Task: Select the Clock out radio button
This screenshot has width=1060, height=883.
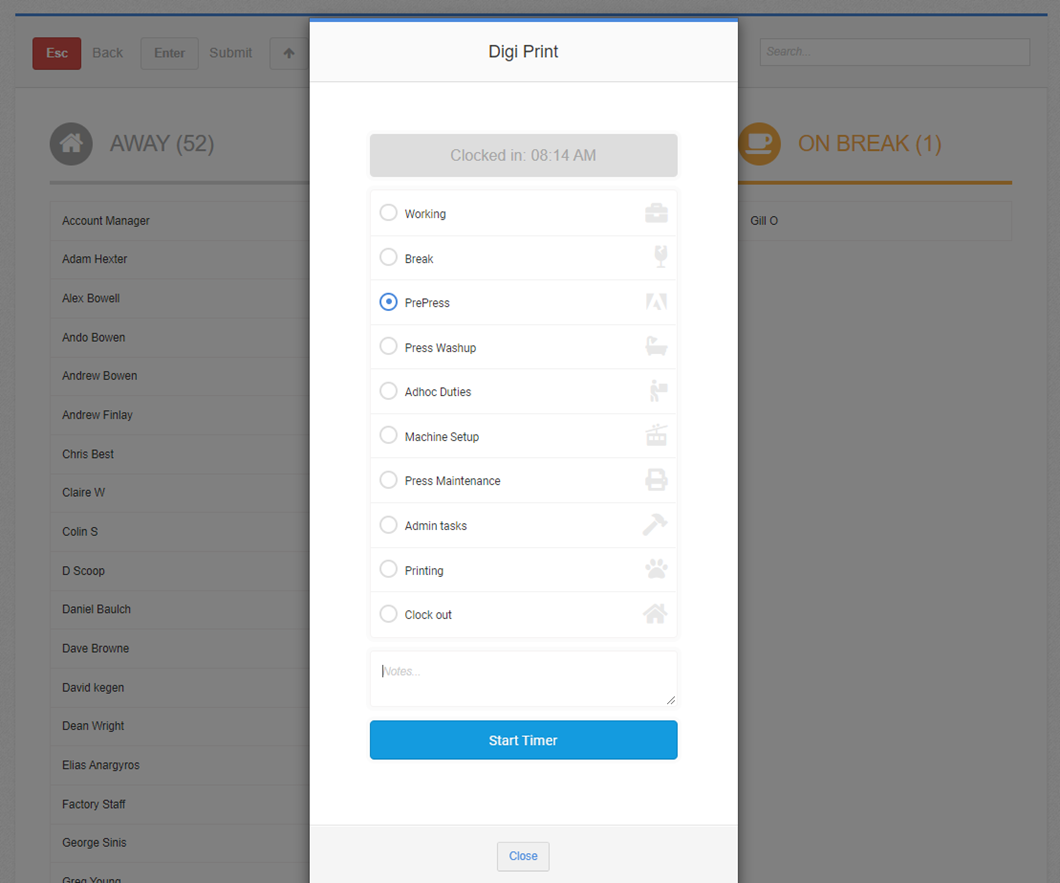Action: click(388, 613)
